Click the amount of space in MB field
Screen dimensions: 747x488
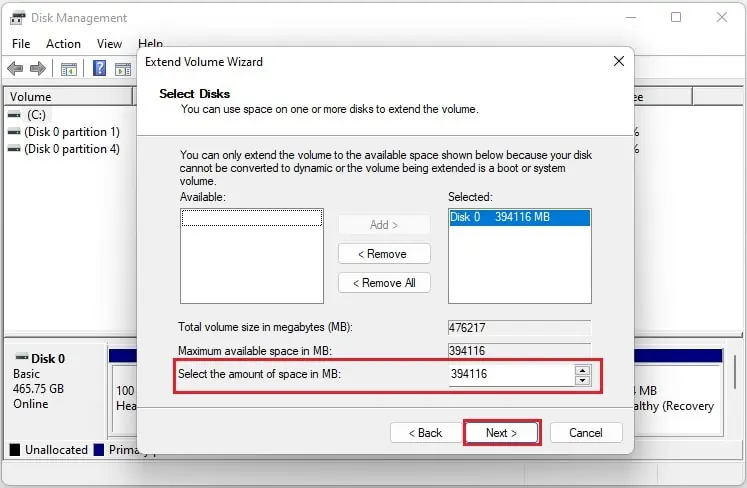[x=510, y=375]
